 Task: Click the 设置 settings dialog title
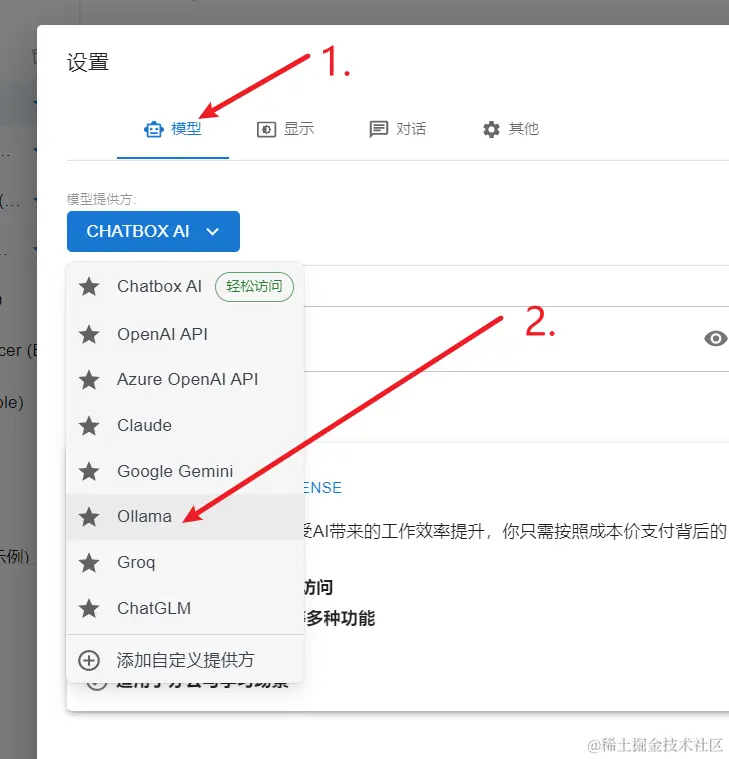click(88, 62)
